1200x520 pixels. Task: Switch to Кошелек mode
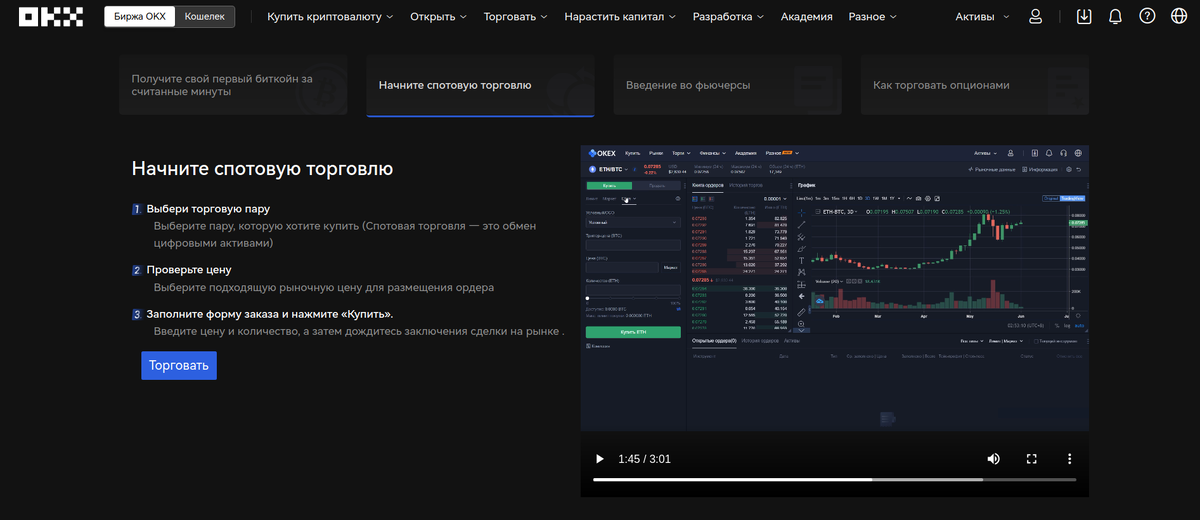coord(205,16)
